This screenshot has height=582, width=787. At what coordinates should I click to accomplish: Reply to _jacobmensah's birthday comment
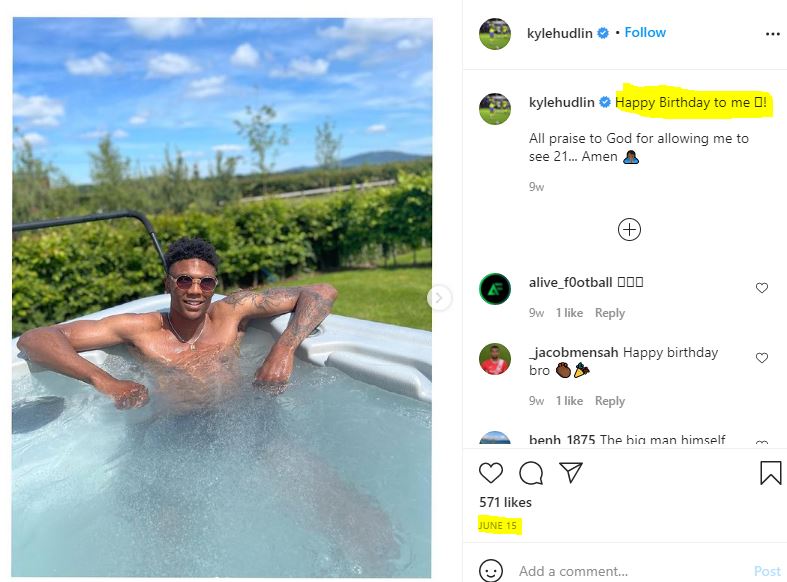[x=610, y=400]
